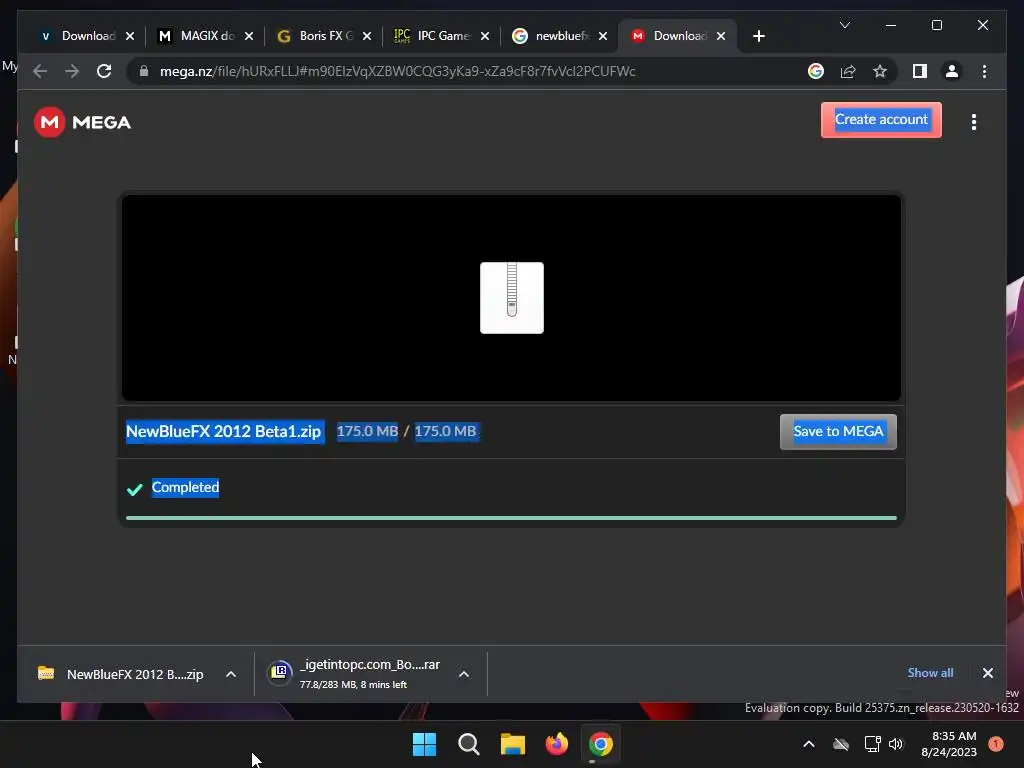The width and height of the screenshot is (1024, 768).
Task: Show all downloads
Action: tap(930, 673)
